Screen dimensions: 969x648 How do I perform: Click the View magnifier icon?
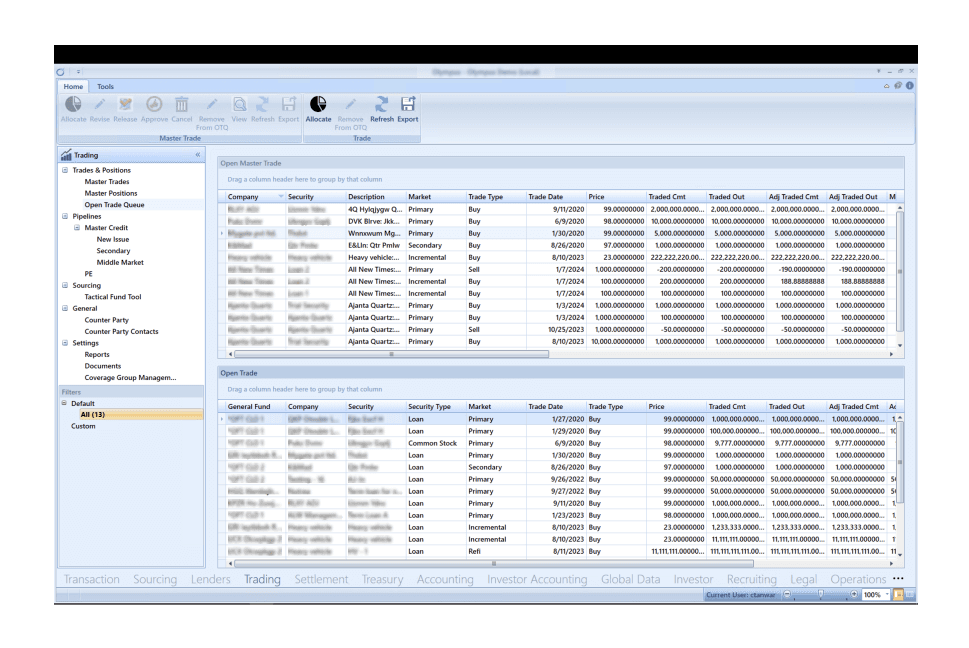pyautogui.click(x=239, y=104)
